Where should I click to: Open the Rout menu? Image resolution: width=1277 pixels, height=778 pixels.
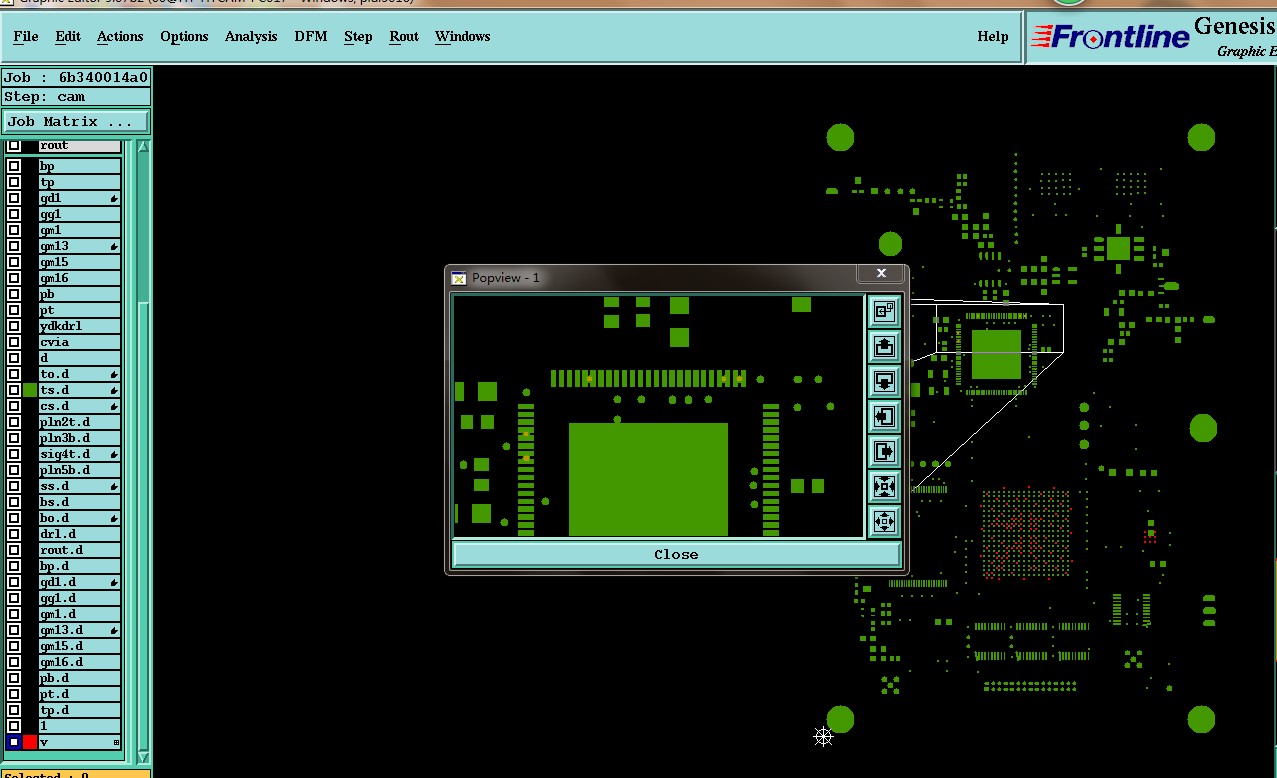point(404,36)
